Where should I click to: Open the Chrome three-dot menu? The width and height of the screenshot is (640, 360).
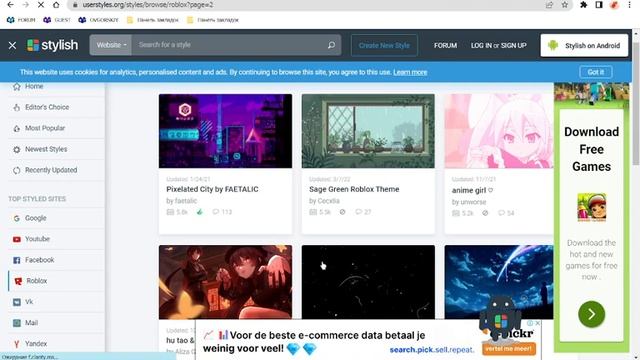(629, 5)
